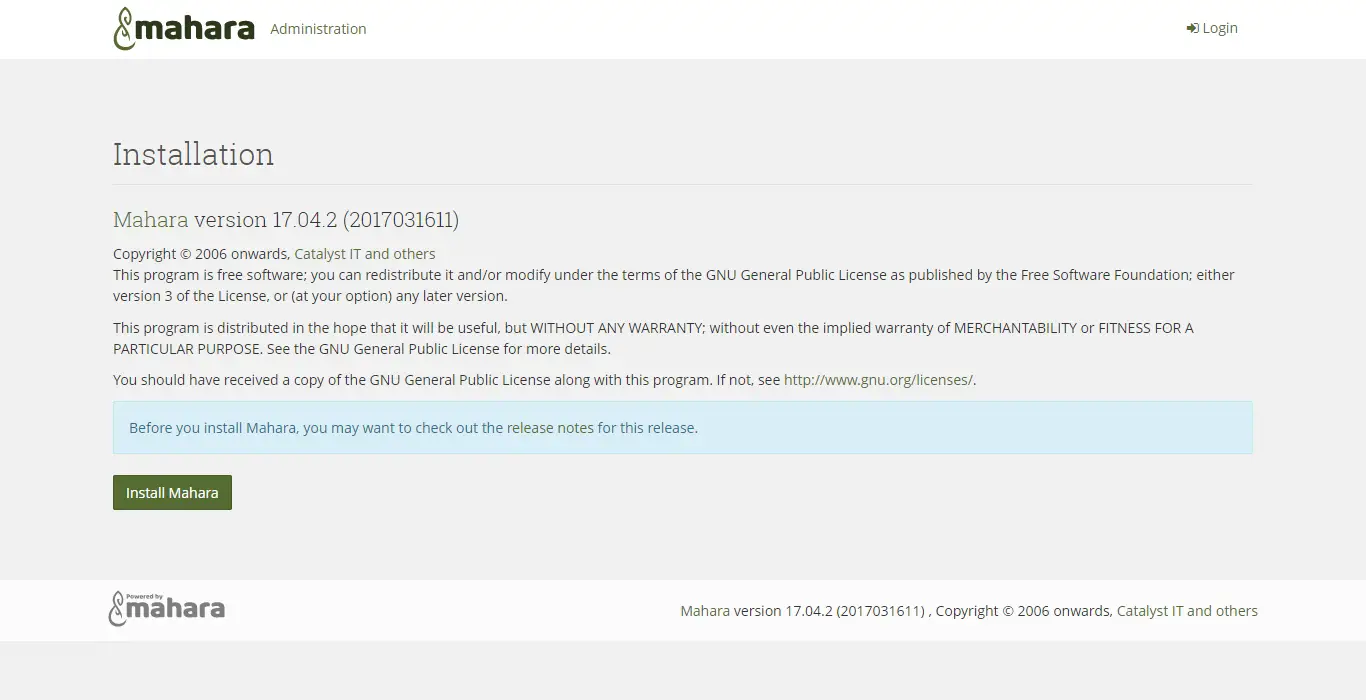Open Catalyst IT and others copyright link

click(x=365, y=254)
